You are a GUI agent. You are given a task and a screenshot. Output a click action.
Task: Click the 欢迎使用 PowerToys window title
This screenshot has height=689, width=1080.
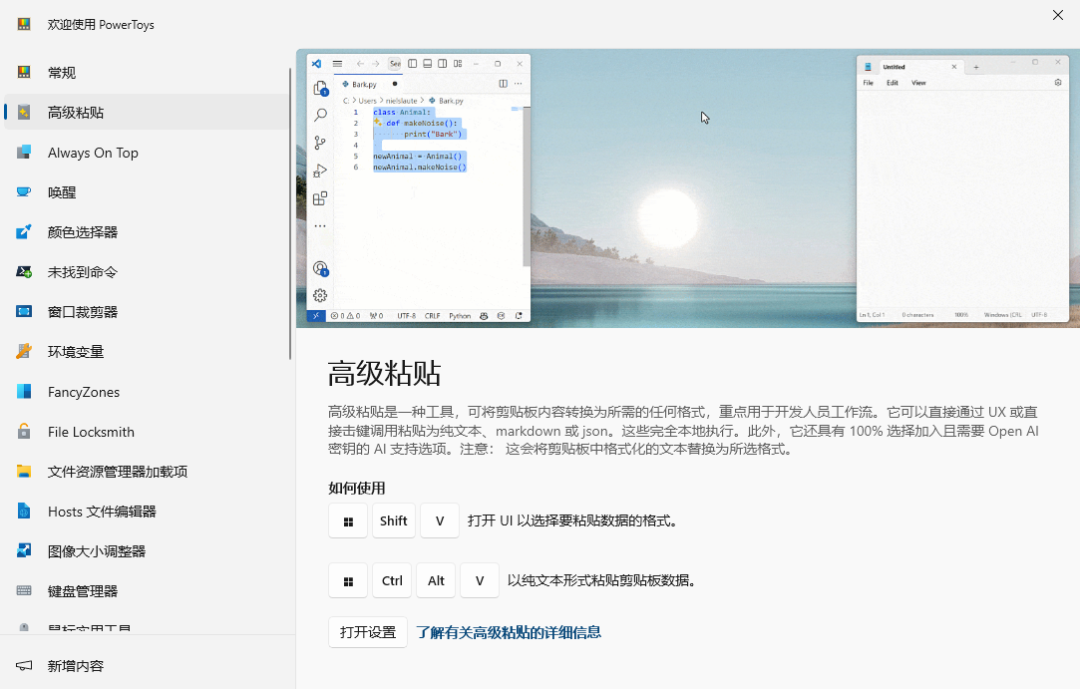[101, 25]
